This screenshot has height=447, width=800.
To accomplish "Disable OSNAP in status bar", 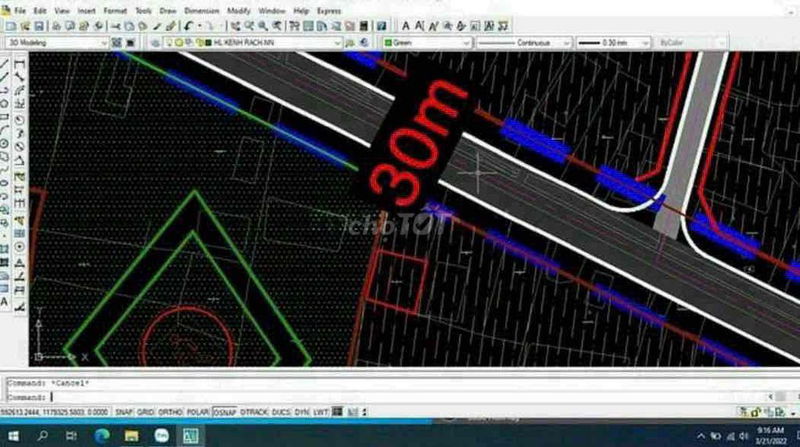I will pos(224,411).
